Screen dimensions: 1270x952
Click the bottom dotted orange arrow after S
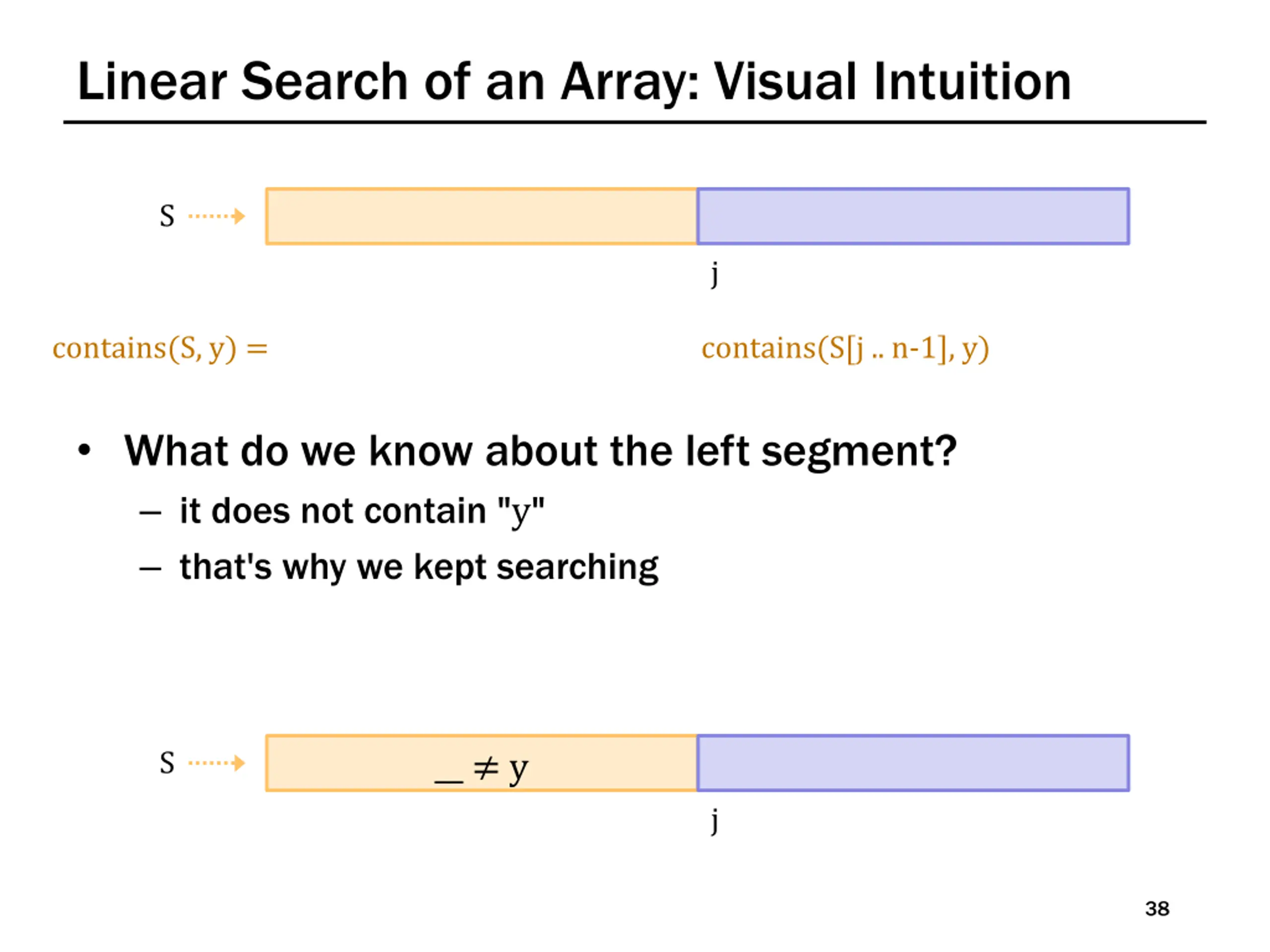216,763
